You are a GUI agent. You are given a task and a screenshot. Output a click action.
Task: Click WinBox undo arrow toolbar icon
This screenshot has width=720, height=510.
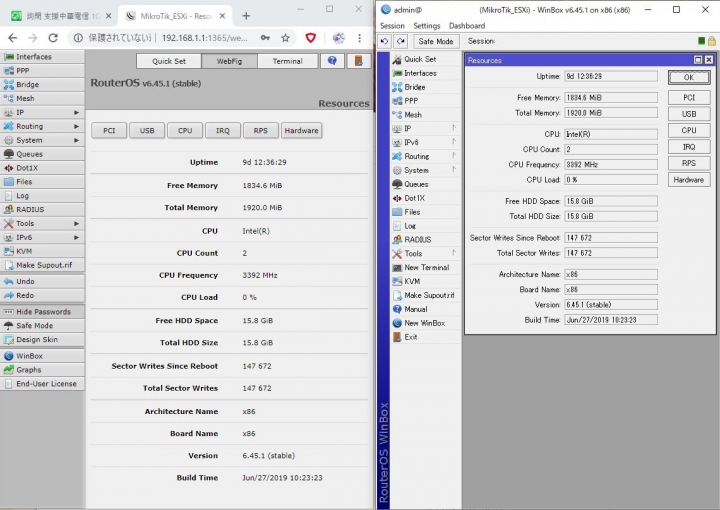(x=384, y=41)
